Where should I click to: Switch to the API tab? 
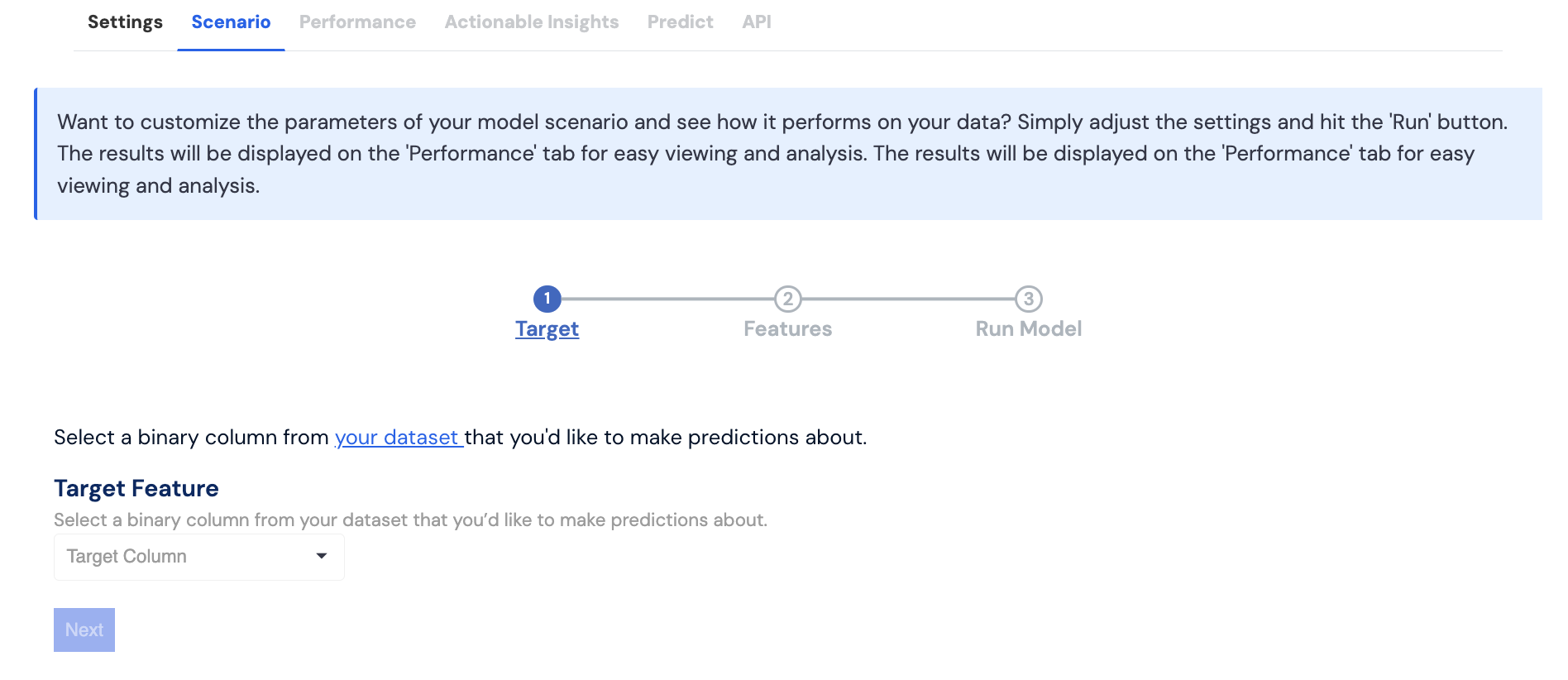point(756,22)
